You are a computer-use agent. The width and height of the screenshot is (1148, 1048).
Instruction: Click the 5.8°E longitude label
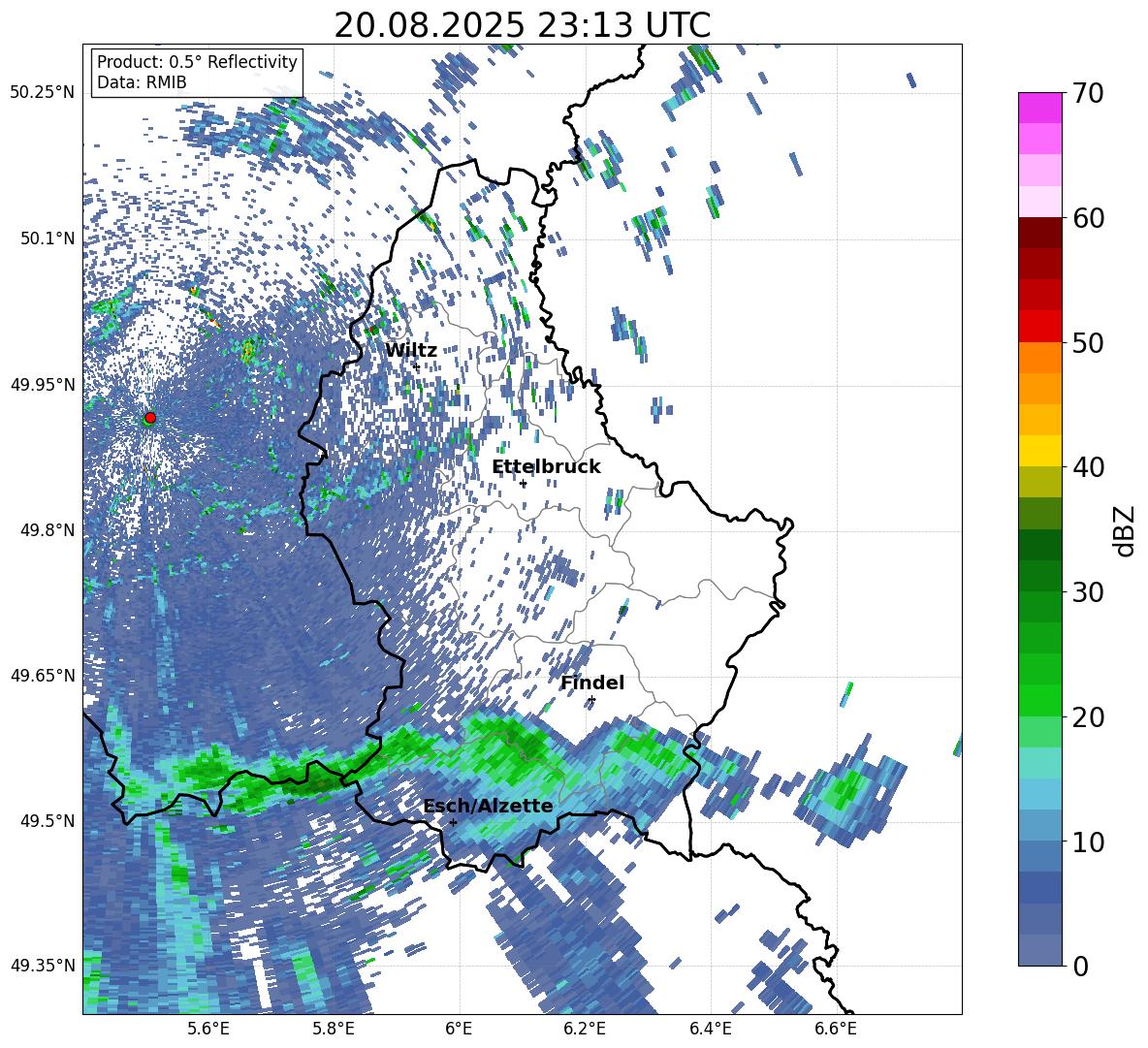coord(334,1029)
